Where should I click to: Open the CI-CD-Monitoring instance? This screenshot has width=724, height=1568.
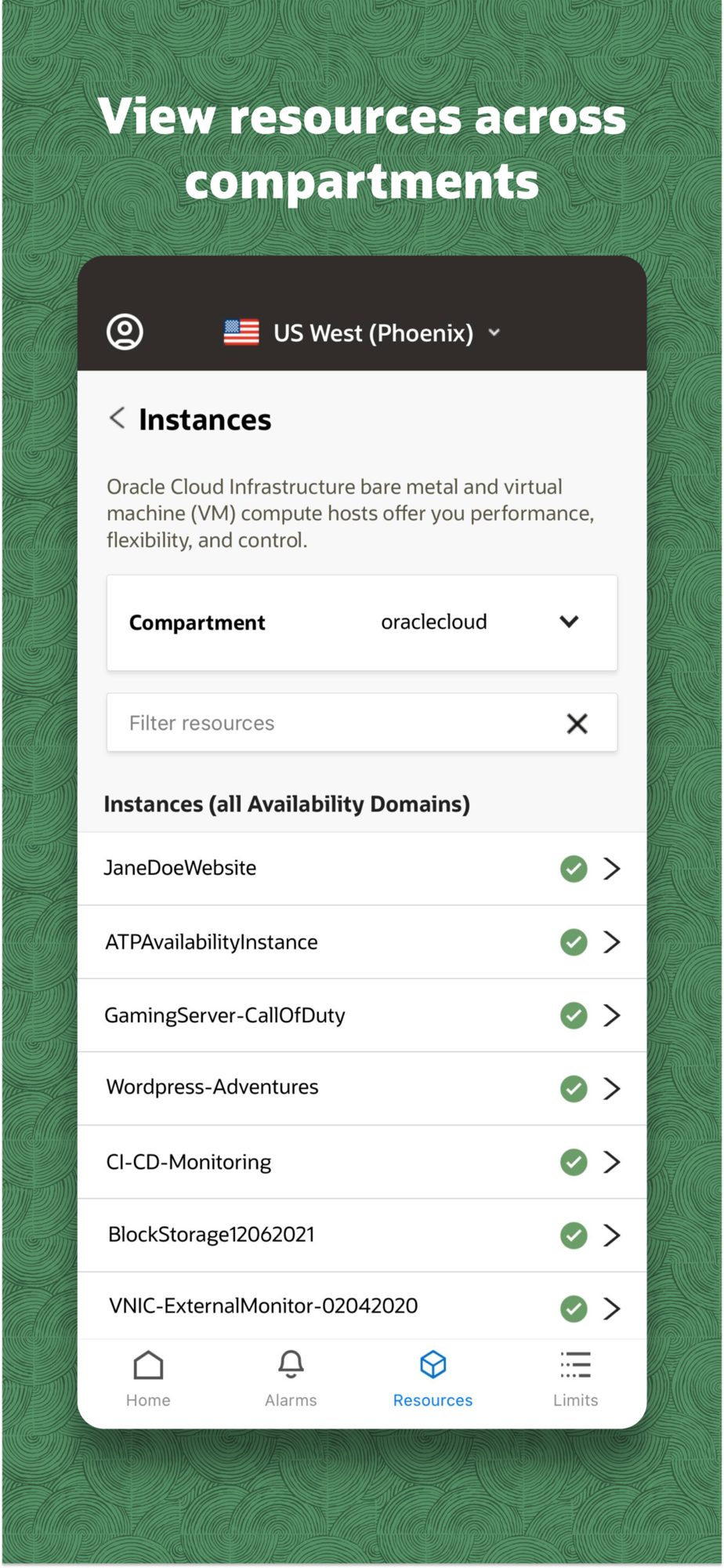[x=362, y=1162]
